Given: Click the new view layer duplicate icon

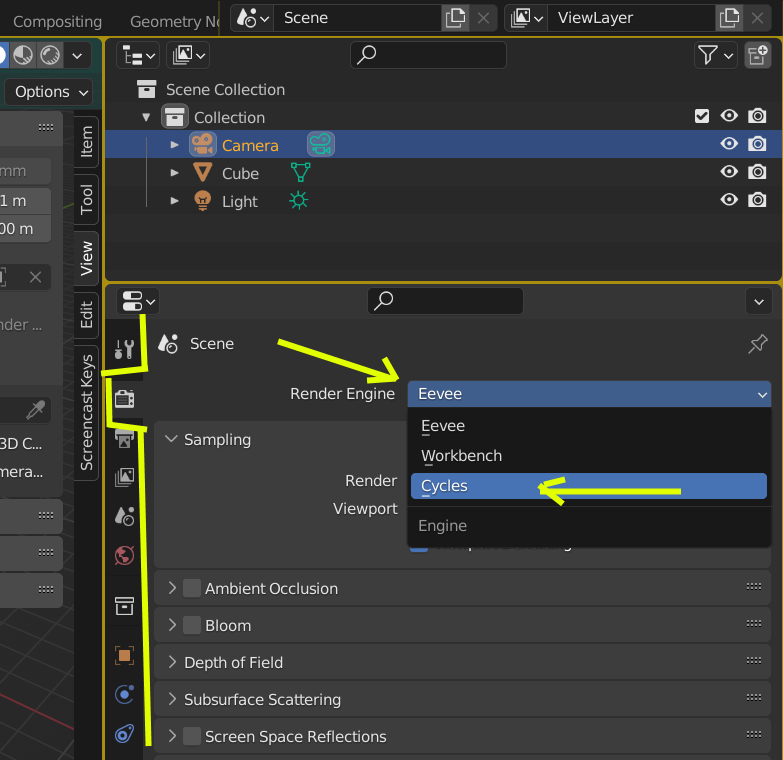Looking at the screenshot, I should 729,18.
